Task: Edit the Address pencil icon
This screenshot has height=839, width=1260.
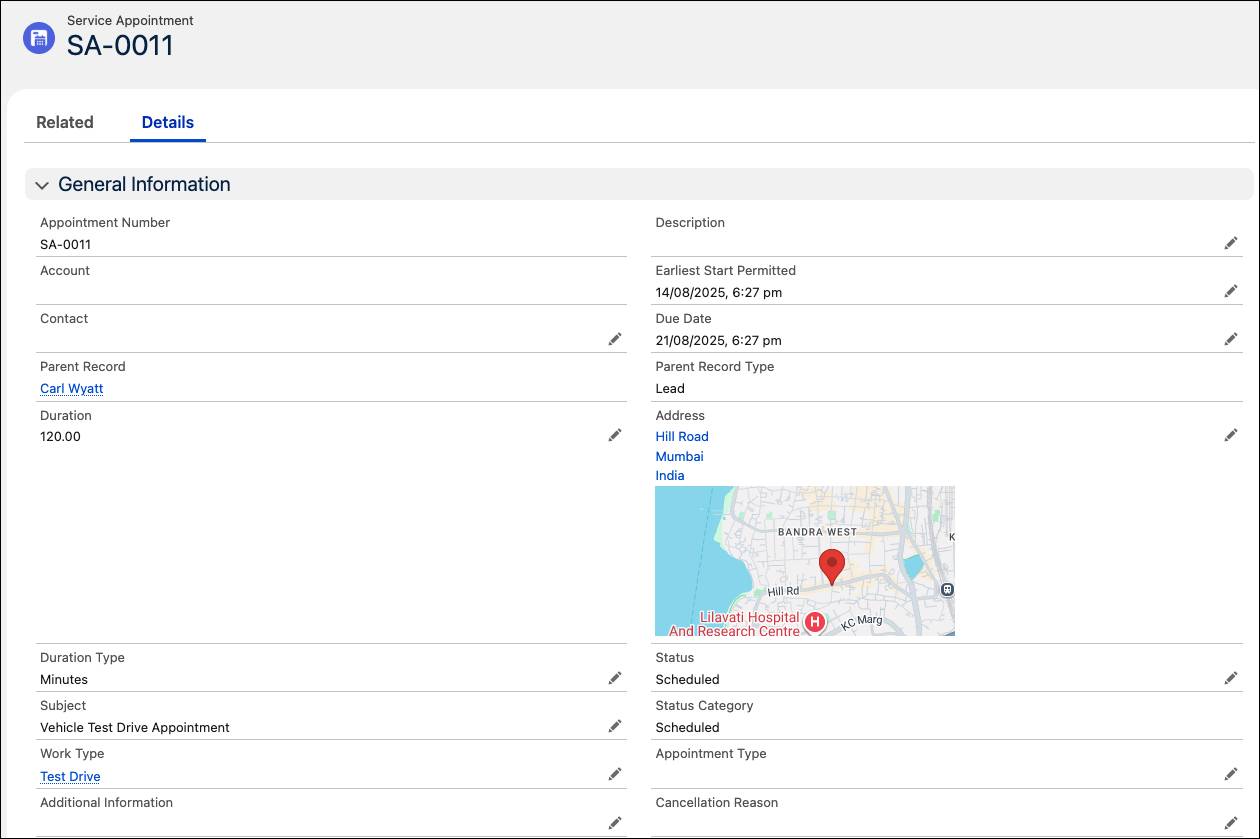Action: 1231,435
